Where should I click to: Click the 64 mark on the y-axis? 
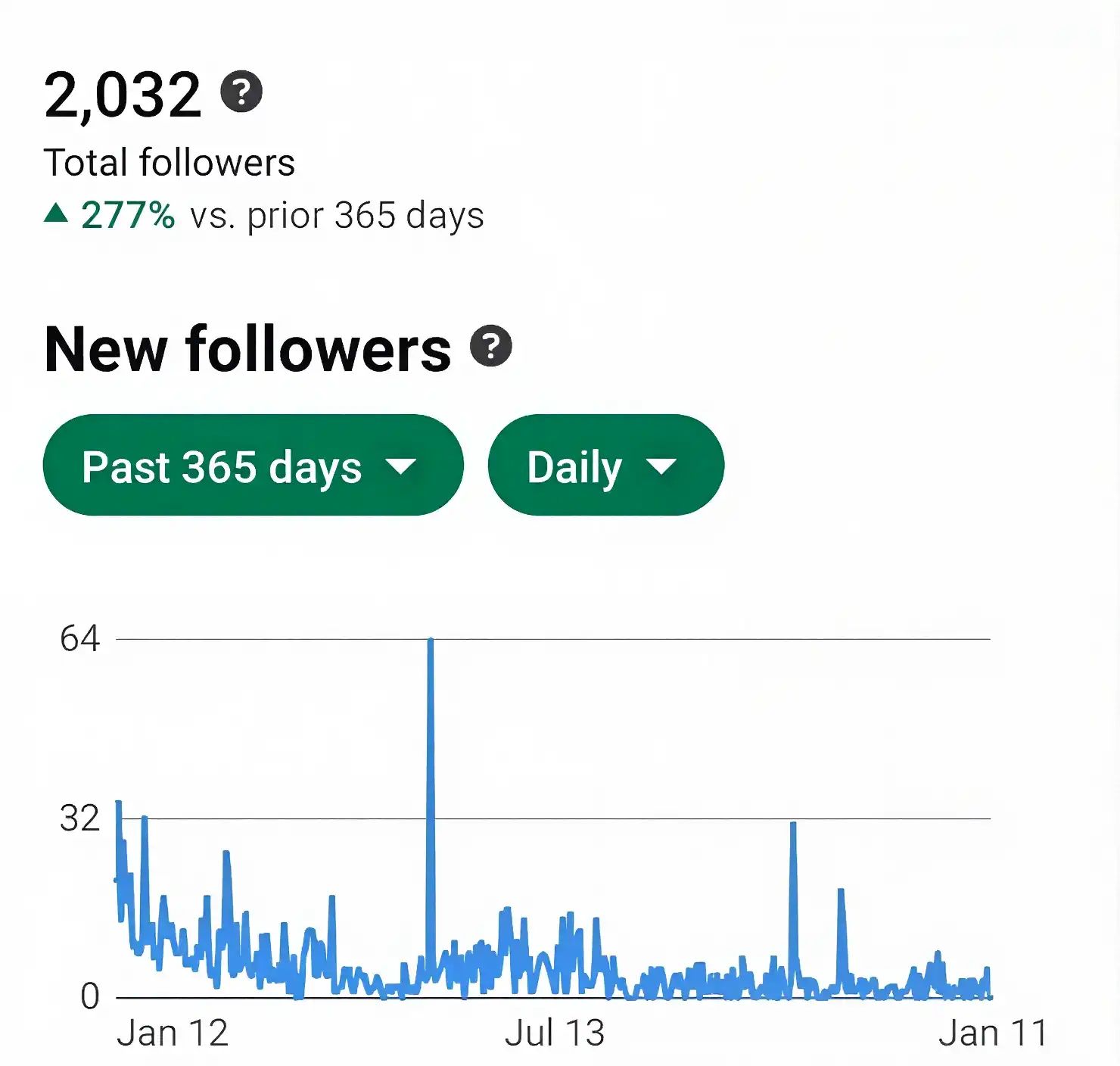tap(79, 637)
